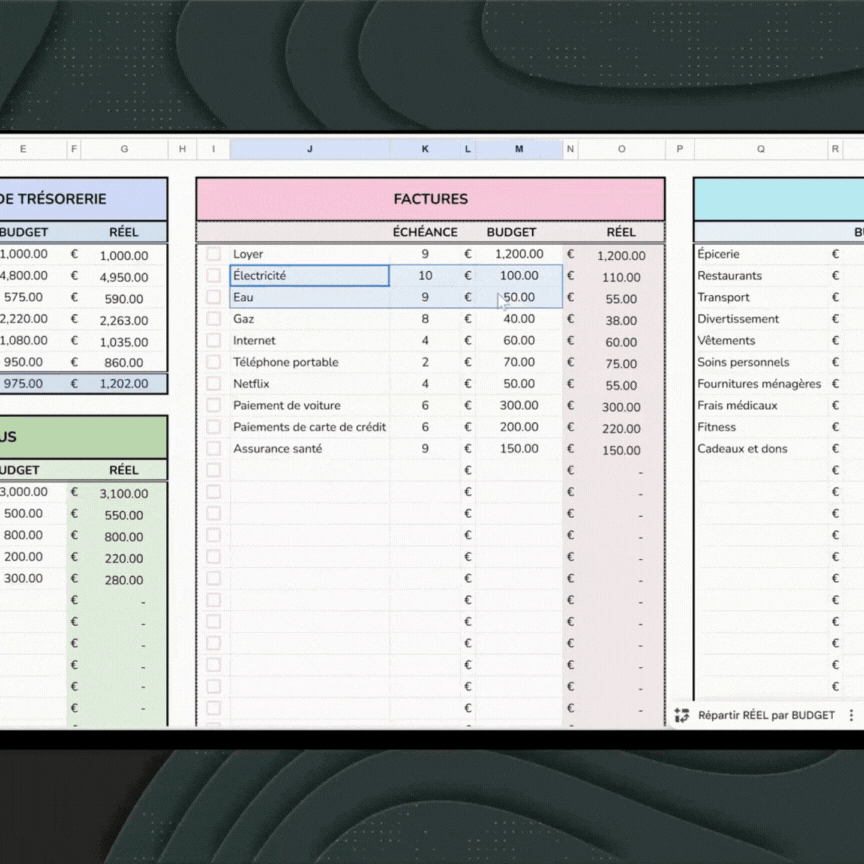Click the pink FACTURES title cell

tap(430, 199)
